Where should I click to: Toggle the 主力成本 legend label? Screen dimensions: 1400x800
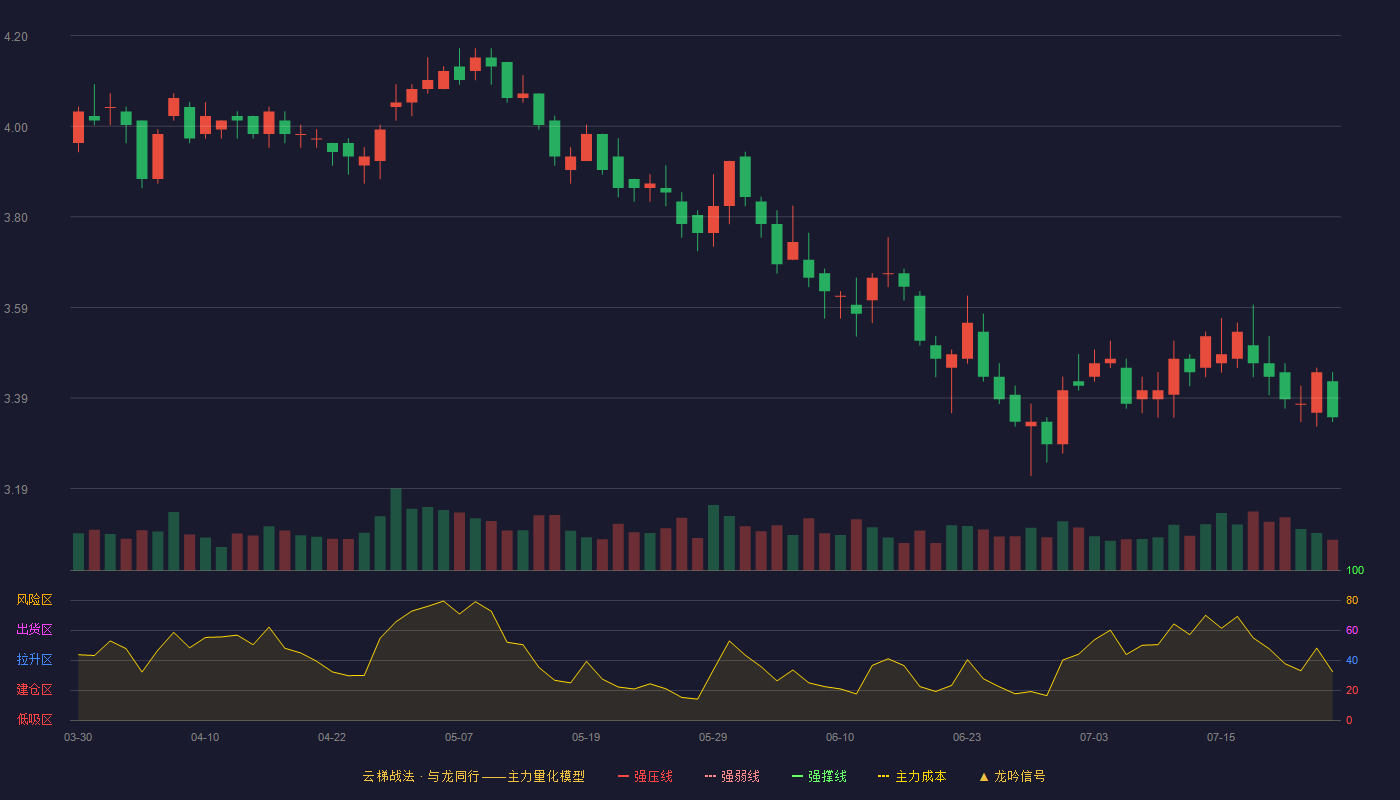pos(921,776)
